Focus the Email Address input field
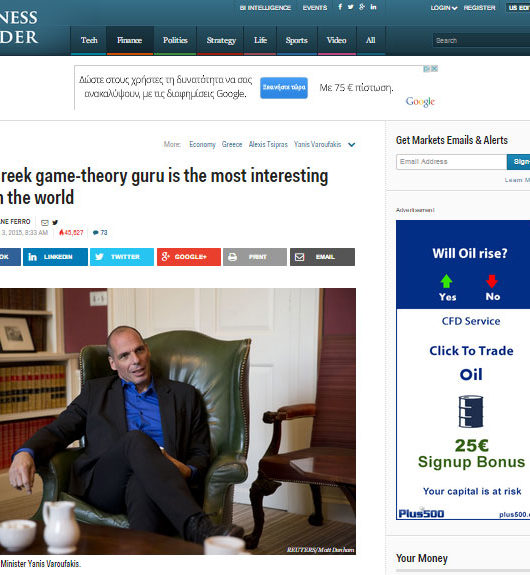This screenshot has width=530, height=575. [x=452, y=162]
